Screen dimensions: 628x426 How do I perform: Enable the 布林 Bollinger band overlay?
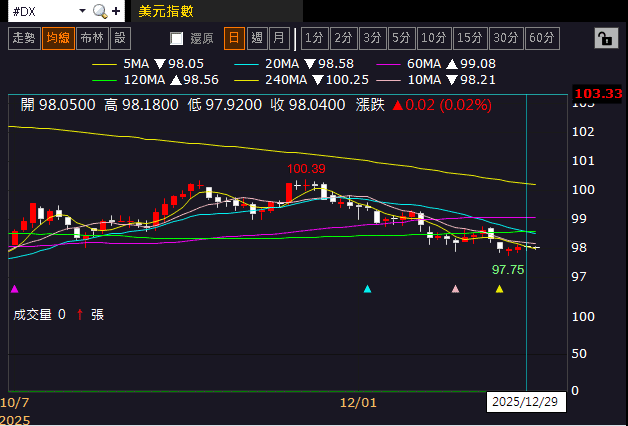pos(91,38)
